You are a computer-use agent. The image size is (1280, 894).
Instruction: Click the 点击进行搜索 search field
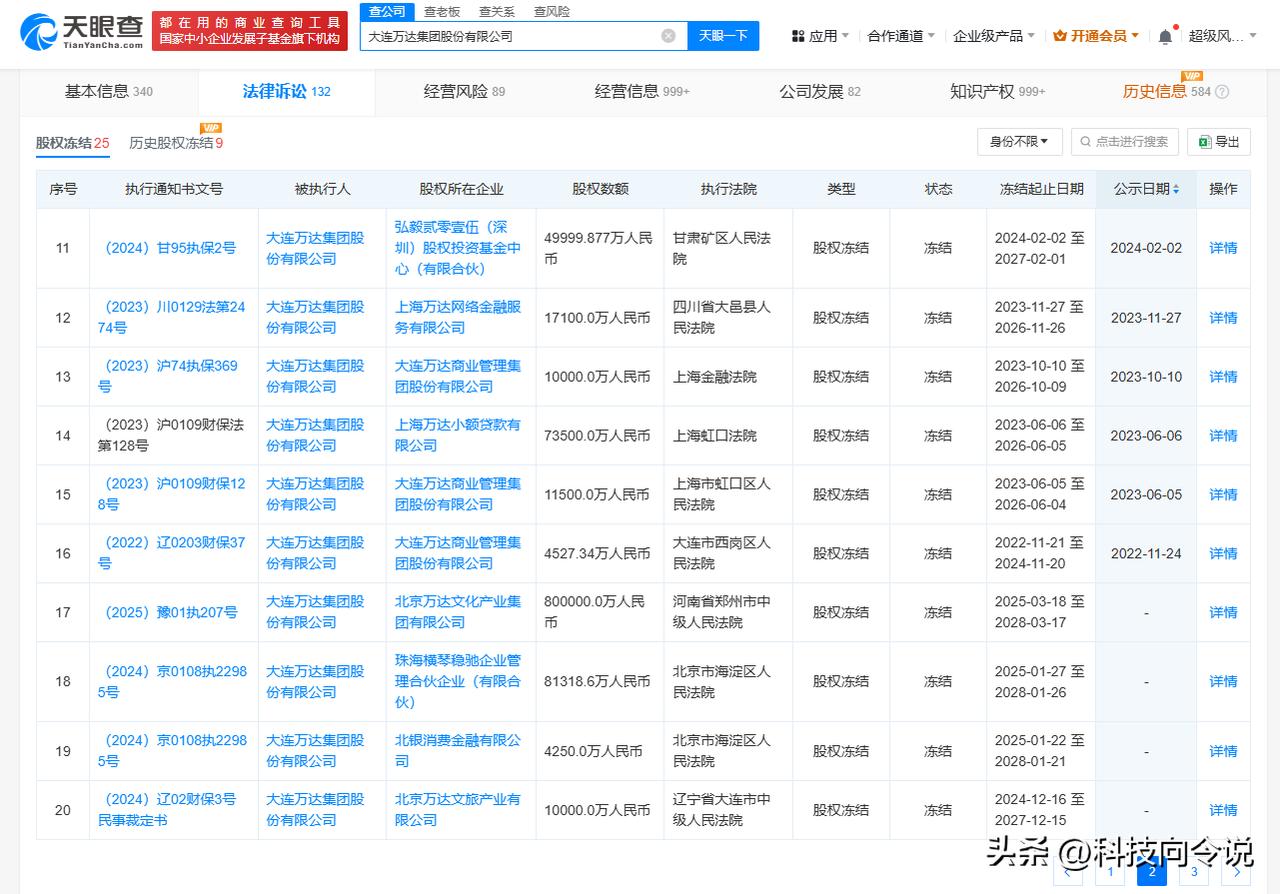click(x=1125, y=142)
